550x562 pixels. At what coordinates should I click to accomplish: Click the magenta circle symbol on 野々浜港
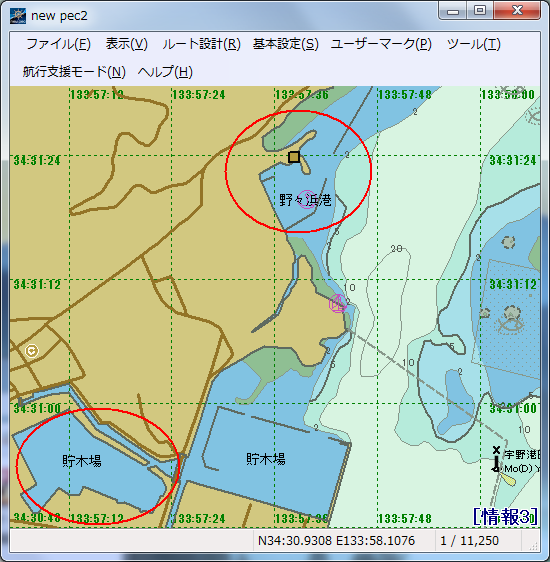[306, 199]
